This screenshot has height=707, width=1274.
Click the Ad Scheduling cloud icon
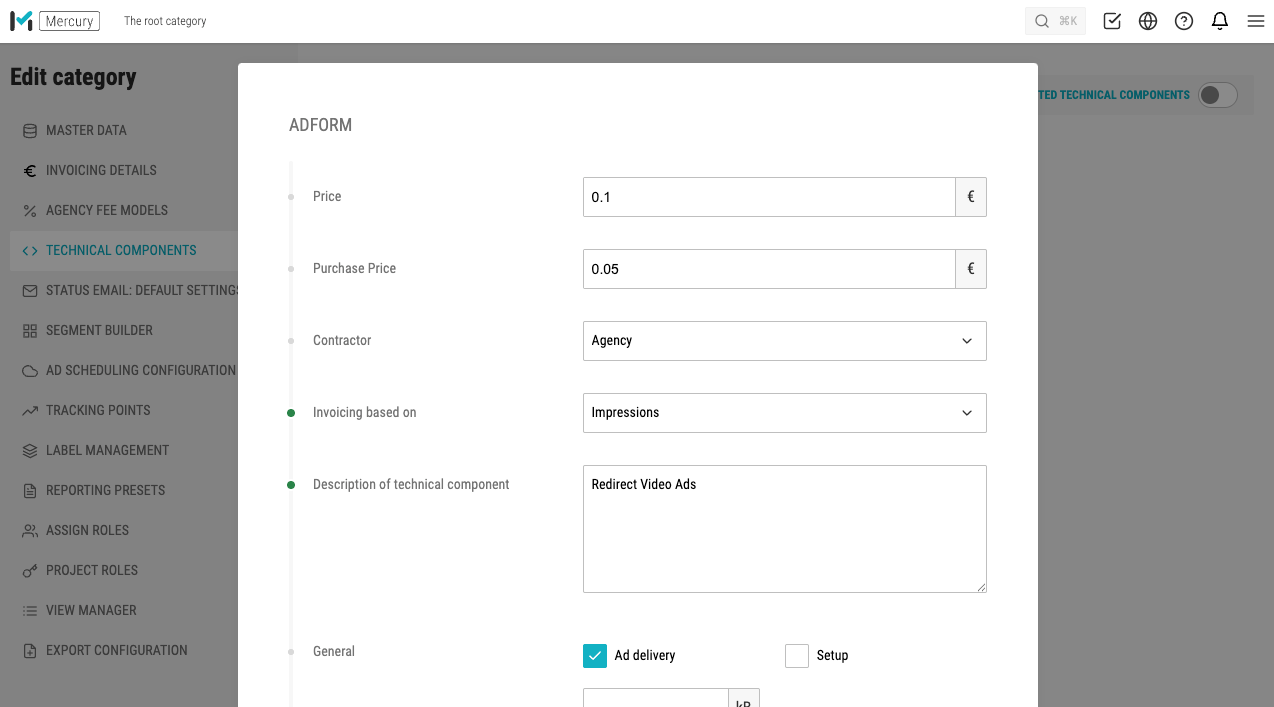[30, 370]
